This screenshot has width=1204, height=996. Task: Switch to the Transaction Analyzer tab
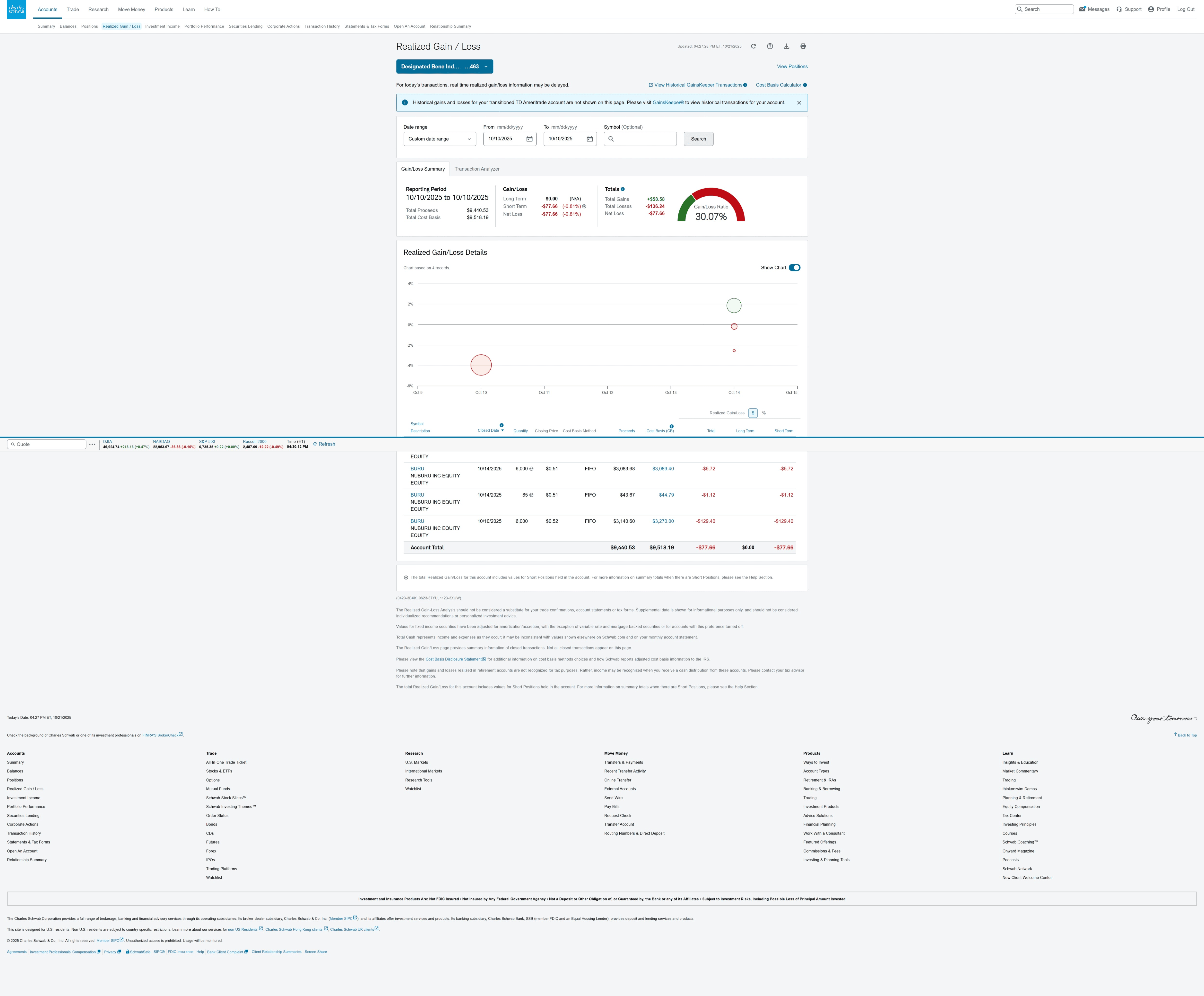click(476, 169)
